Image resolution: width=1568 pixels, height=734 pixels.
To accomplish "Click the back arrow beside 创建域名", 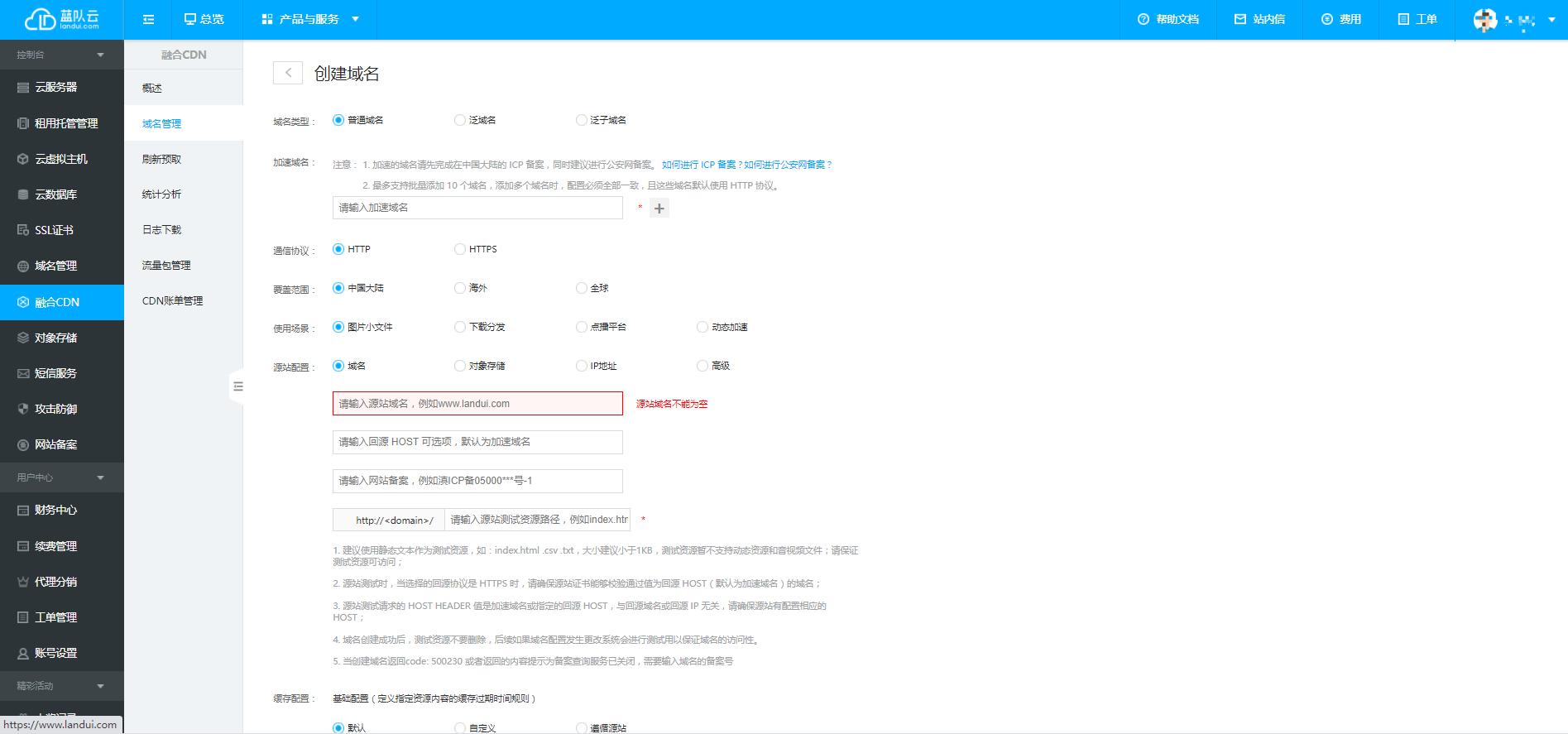I will coord(288,73).
